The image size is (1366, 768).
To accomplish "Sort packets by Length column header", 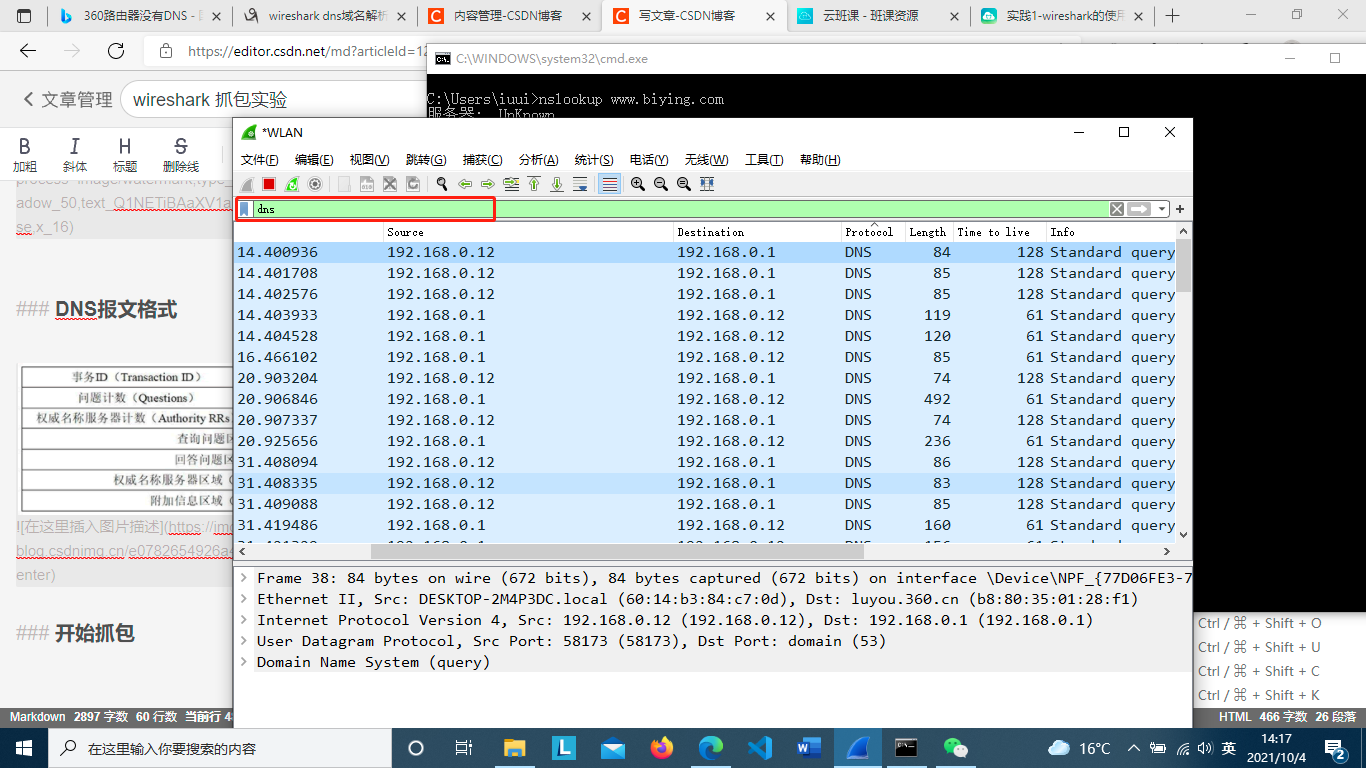I will point(929,232).
